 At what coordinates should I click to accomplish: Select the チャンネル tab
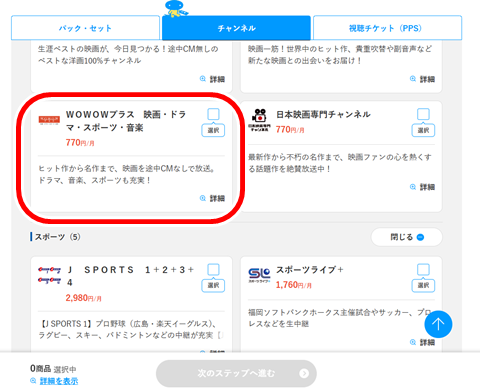click(x=236, y=28)
